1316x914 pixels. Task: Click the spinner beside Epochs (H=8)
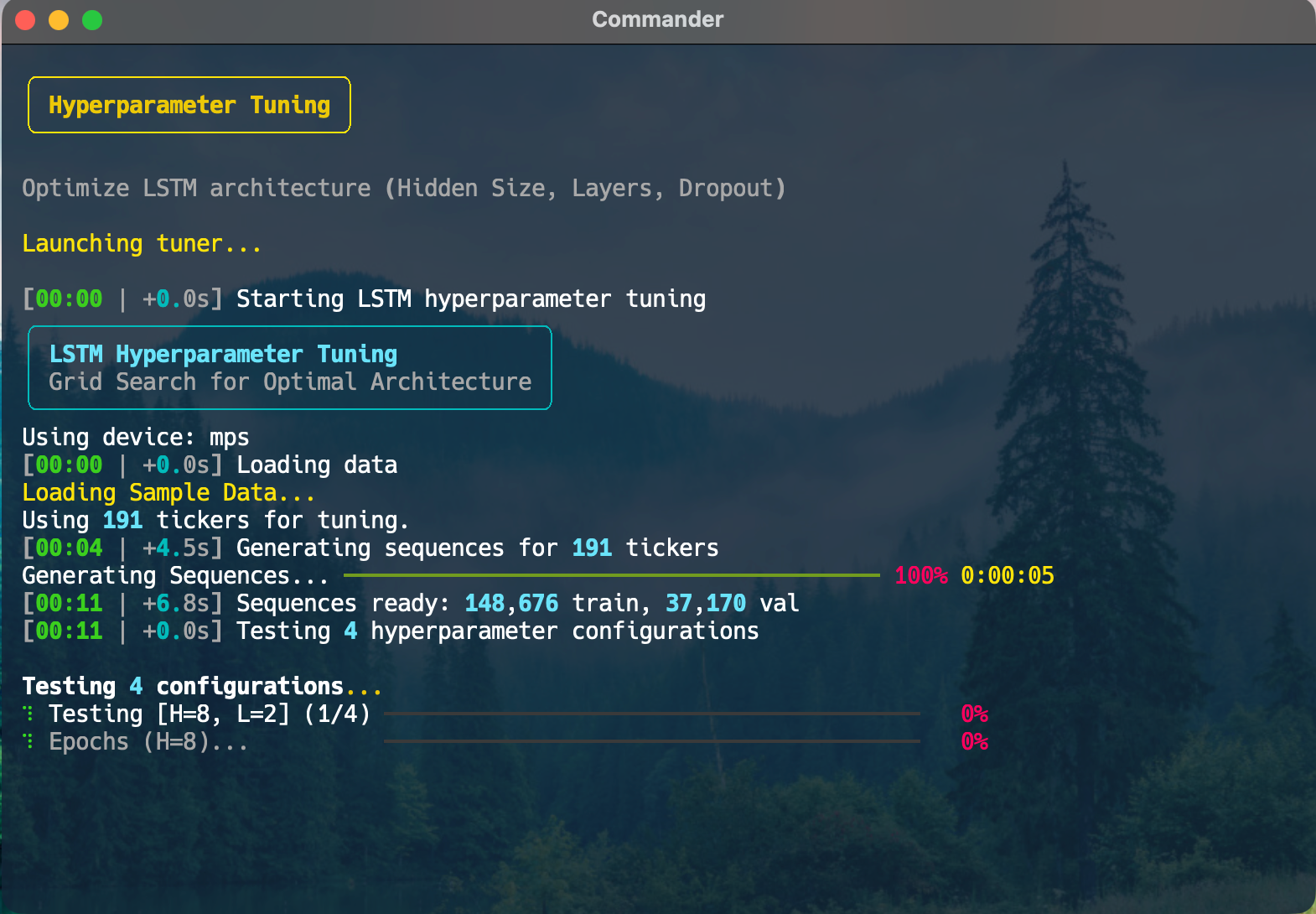(28, 741)
